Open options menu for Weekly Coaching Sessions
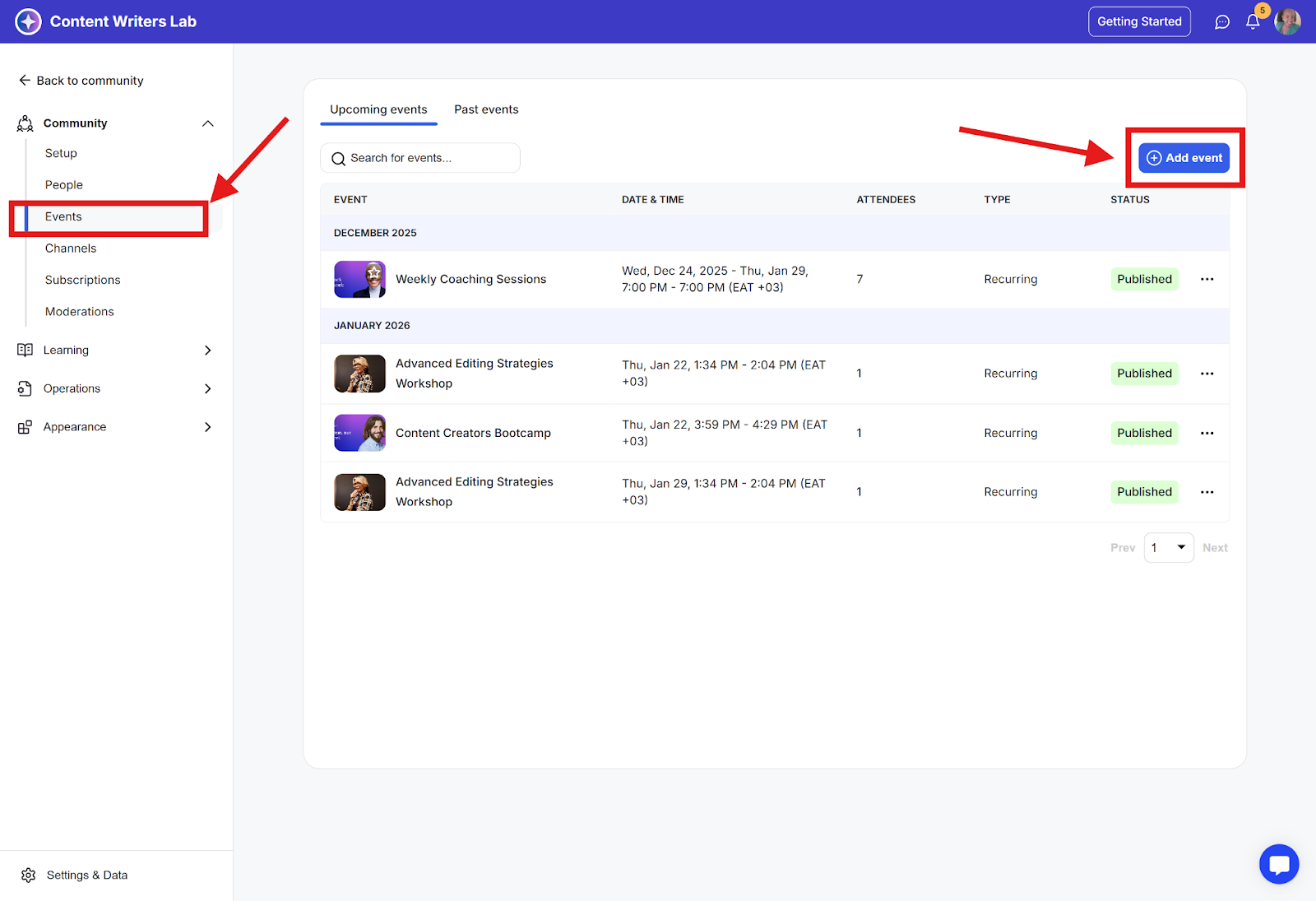Image resolution: width=1316 pixels, height=901 pixels. [1207, 279]
